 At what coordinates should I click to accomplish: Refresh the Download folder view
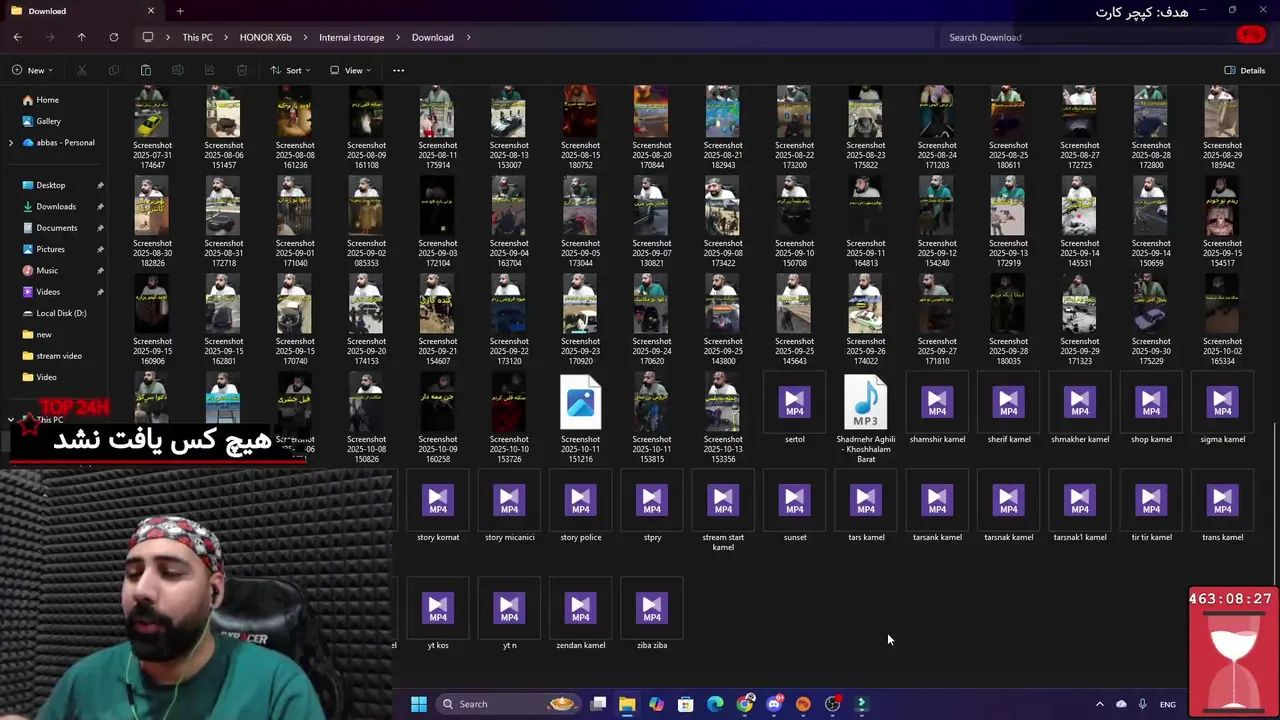tap(114, 37)
